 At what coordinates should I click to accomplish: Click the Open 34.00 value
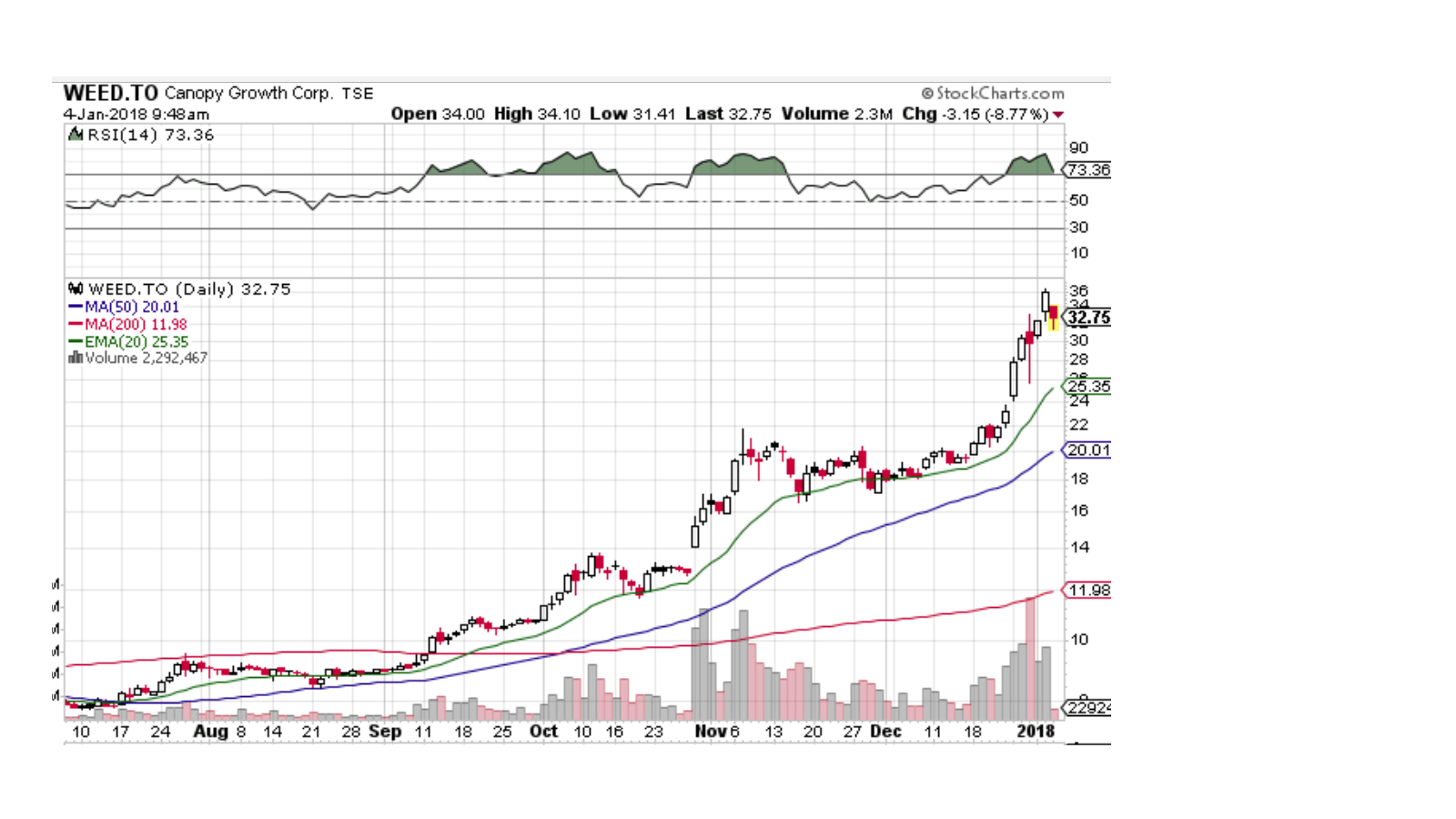tap(438, 114)
